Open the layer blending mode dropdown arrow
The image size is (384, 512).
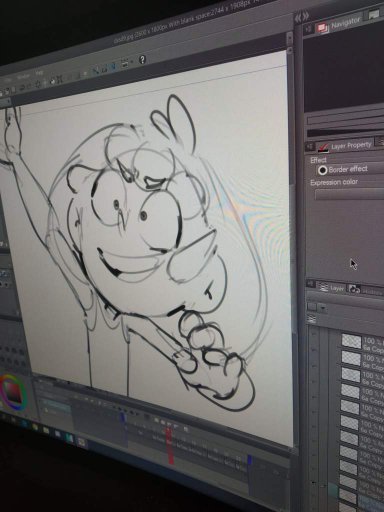click(322, 308)
